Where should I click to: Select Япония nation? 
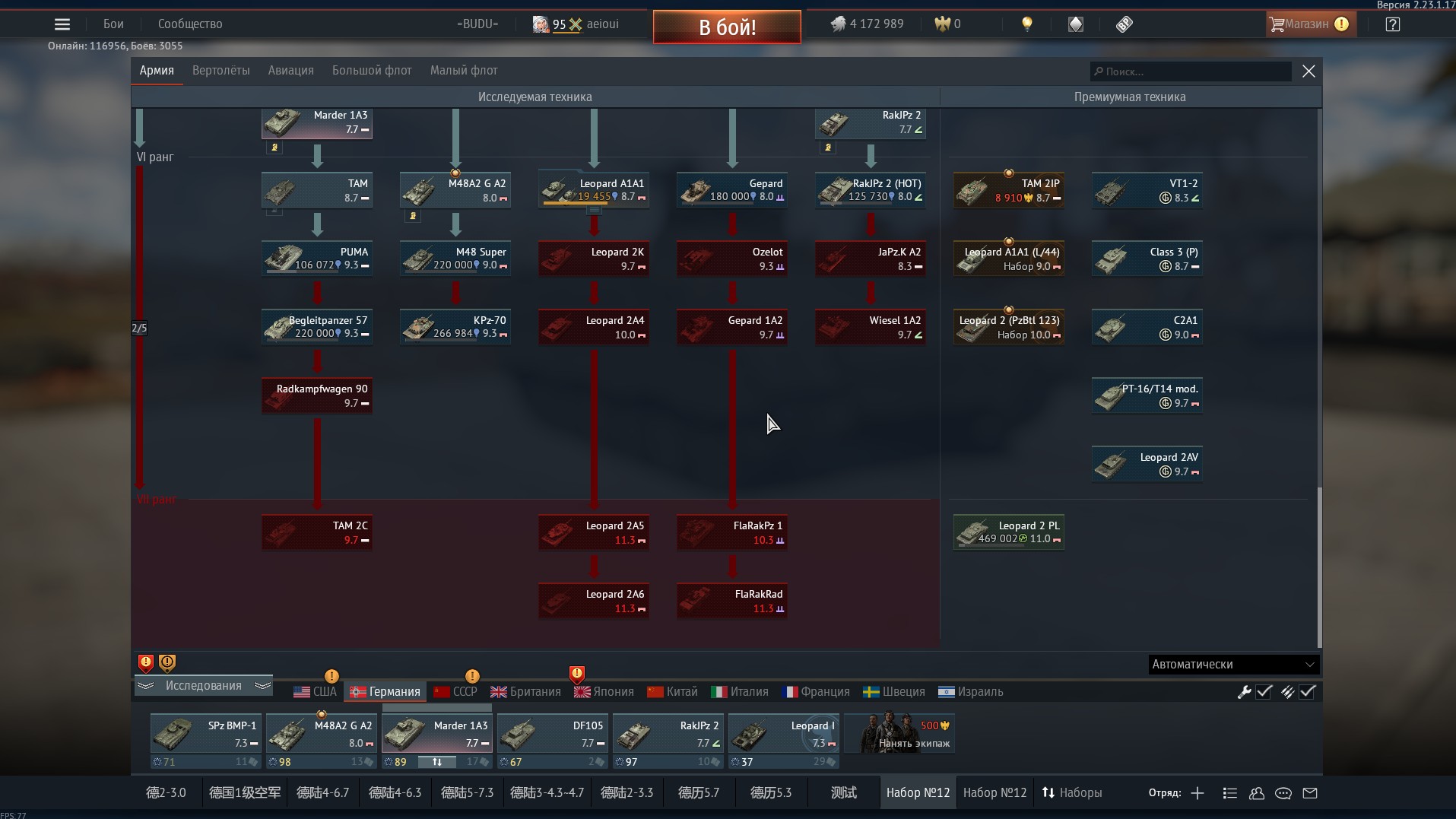[604, 691]
